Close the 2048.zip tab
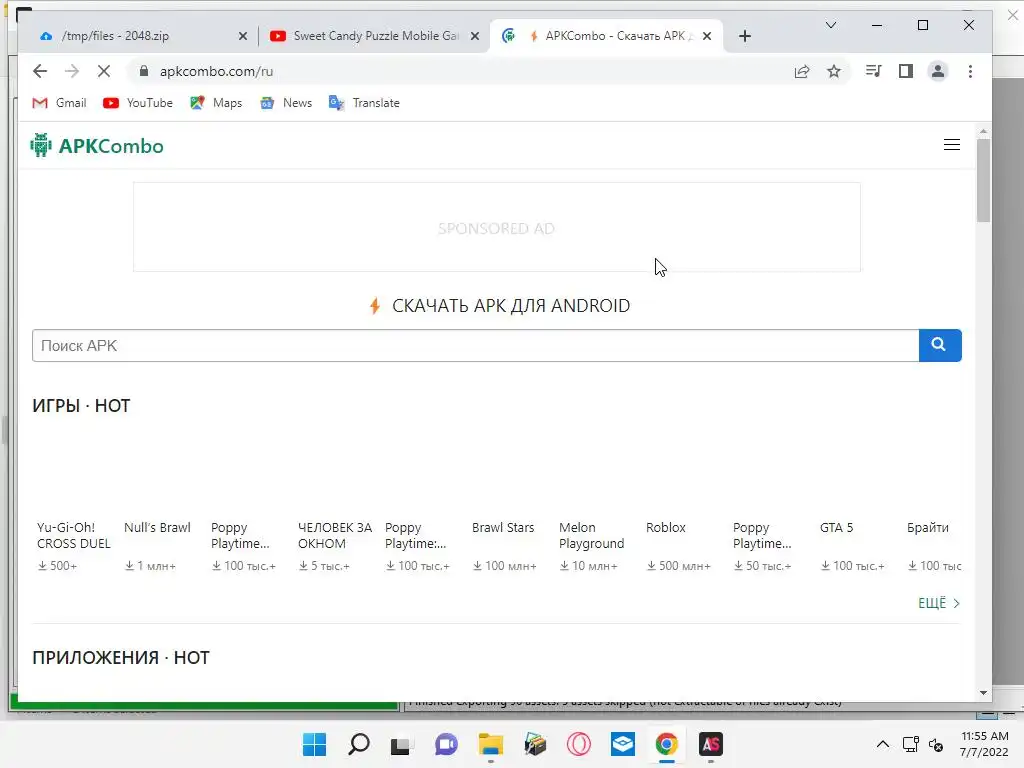The width and height of the screenshot is (1024, 768). point(243,37)
